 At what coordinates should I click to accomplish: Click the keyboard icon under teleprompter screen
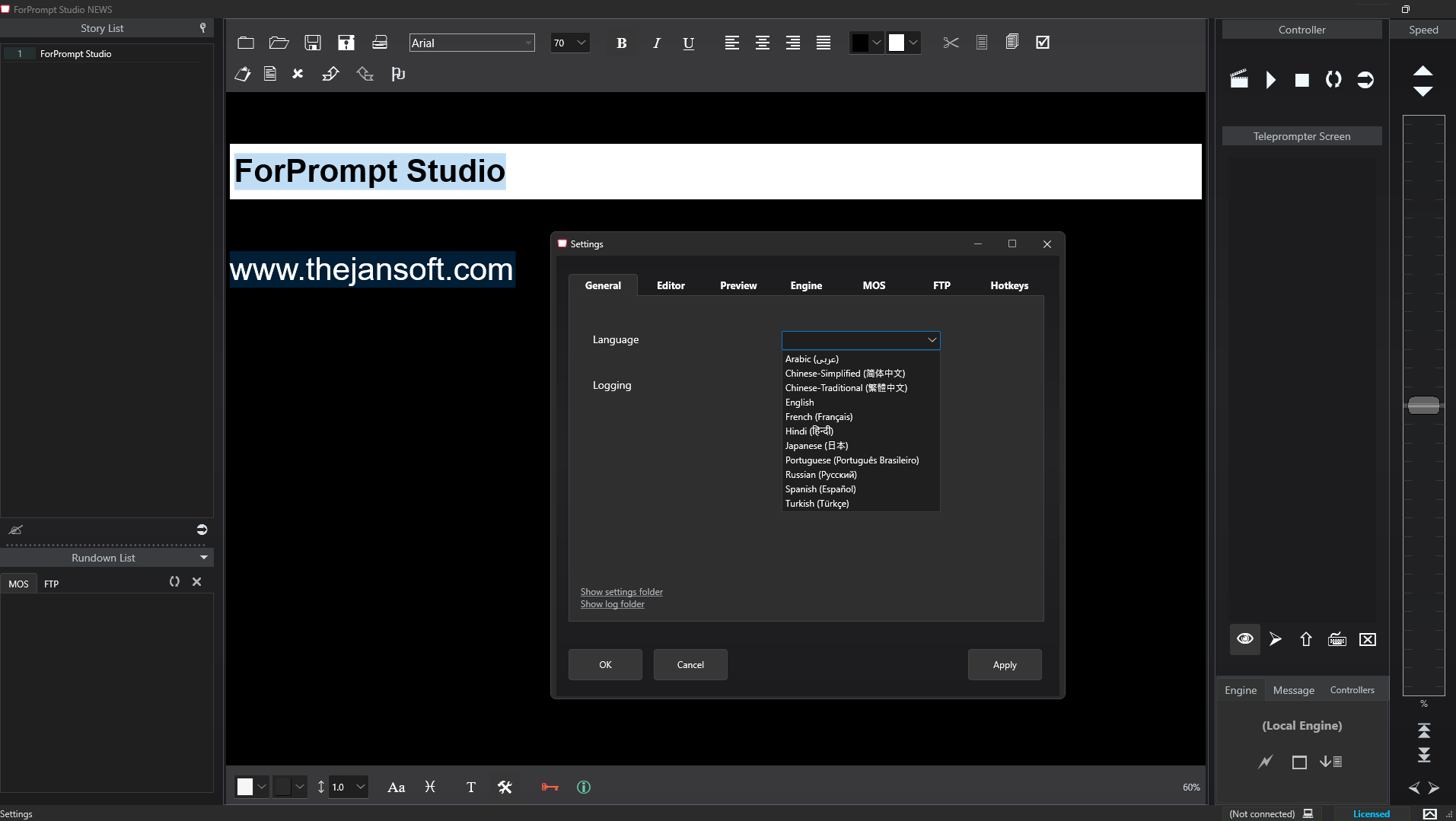click(1337, 639)
